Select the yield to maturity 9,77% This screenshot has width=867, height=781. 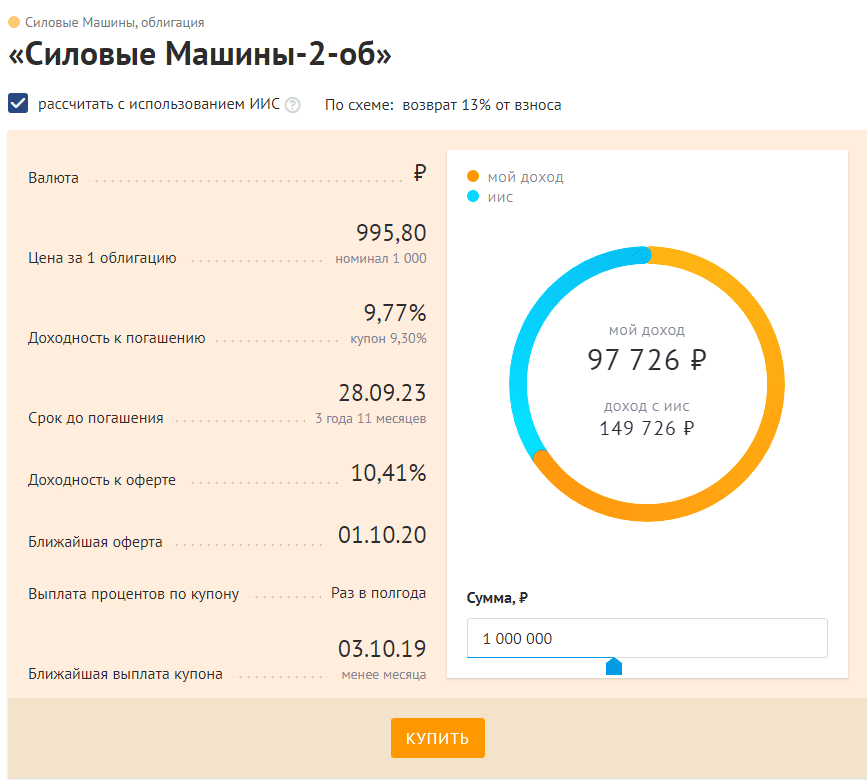point(395,313)
